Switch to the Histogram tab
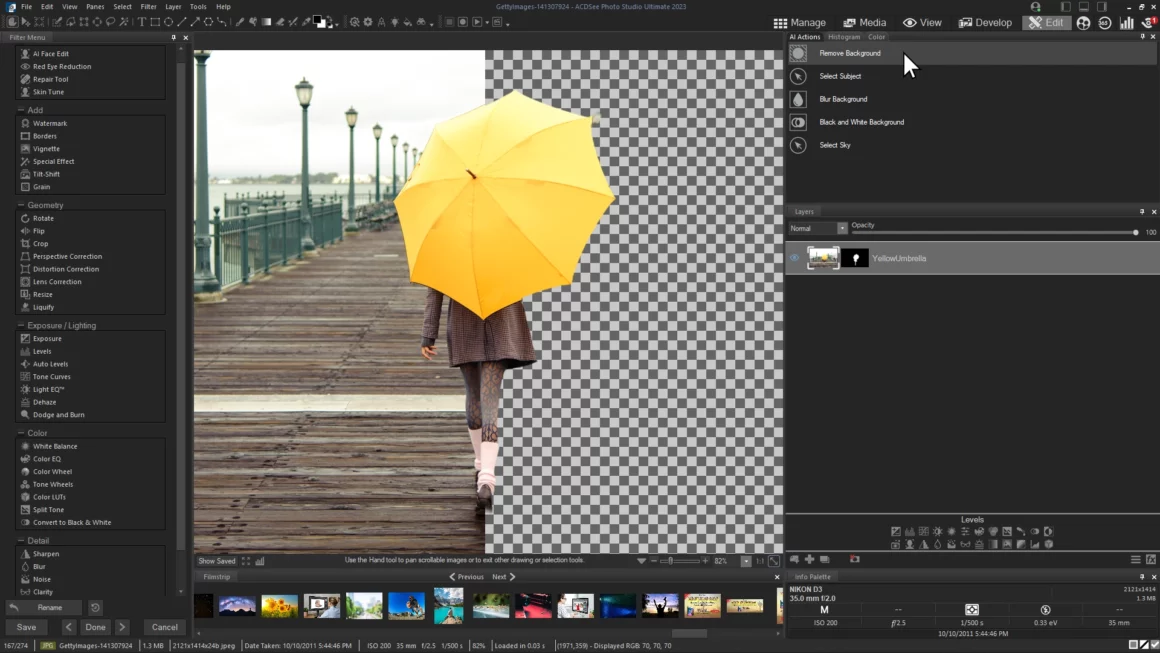The width and height of the screenshot is (1160, 653). (843, 37)
